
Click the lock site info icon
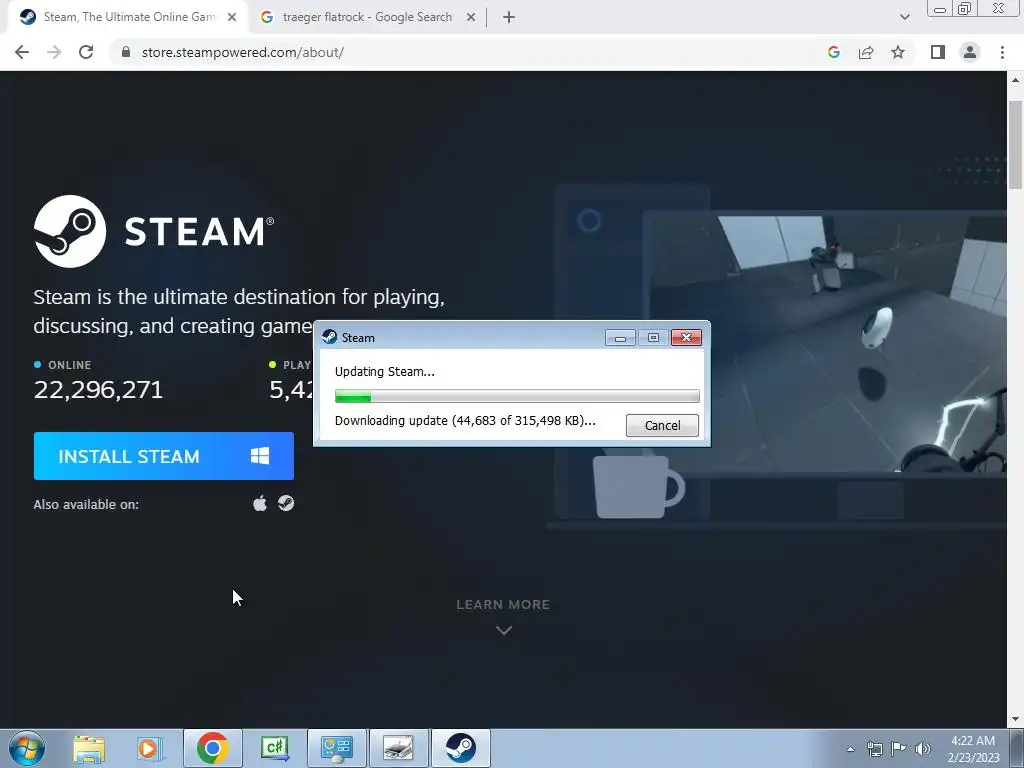click(126, 52)
